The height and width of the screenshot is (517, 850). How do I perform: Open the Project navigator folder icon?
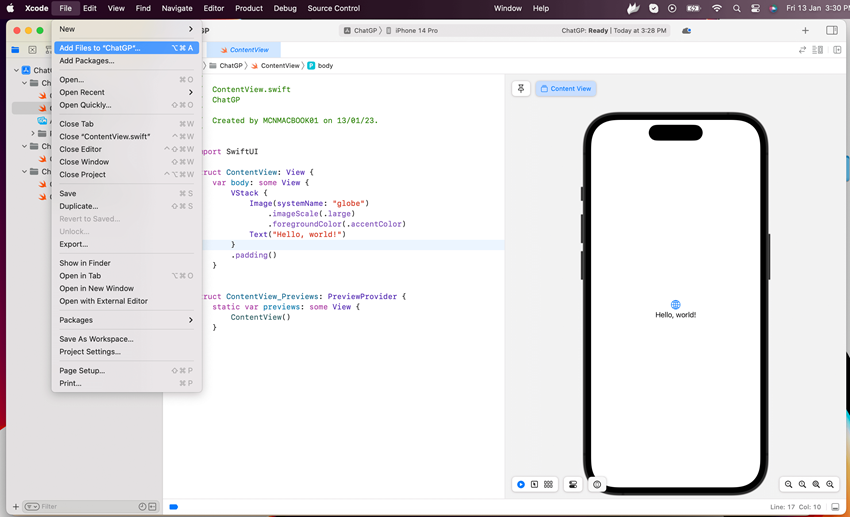[x=15, y=50]
